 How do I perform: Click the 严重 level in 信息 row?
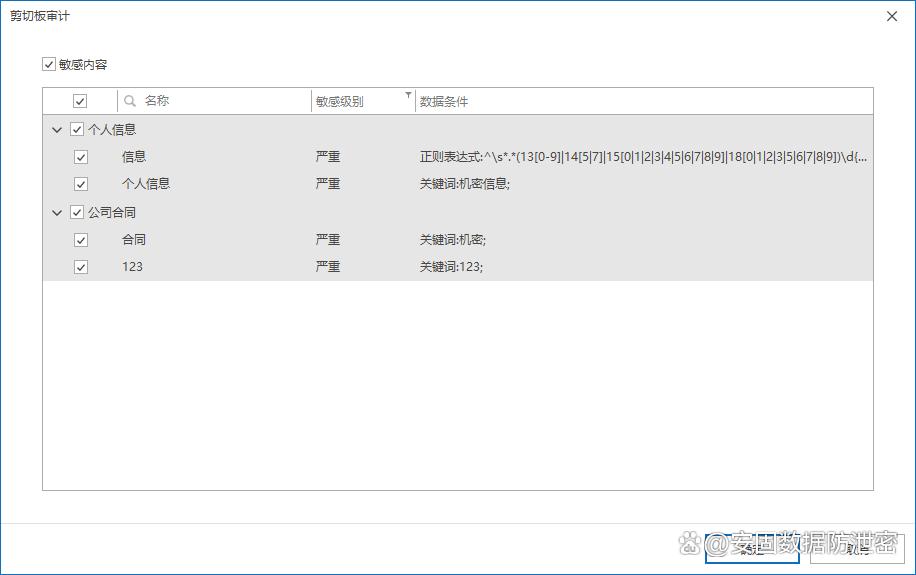coord(328,157)
